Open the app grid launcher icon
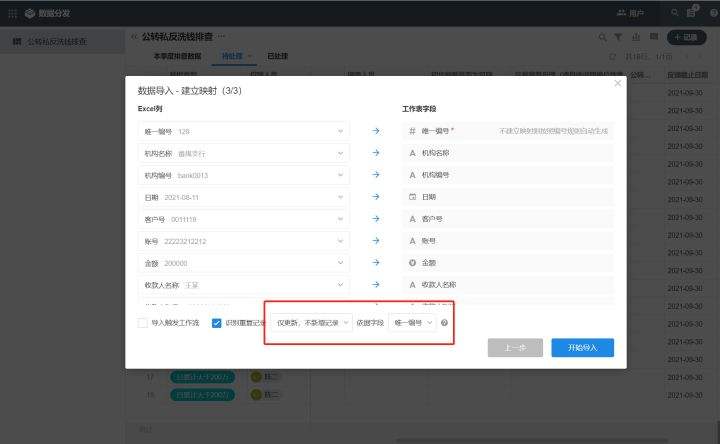The height and width of the screenshot is (444, 720). click(13, 13)
